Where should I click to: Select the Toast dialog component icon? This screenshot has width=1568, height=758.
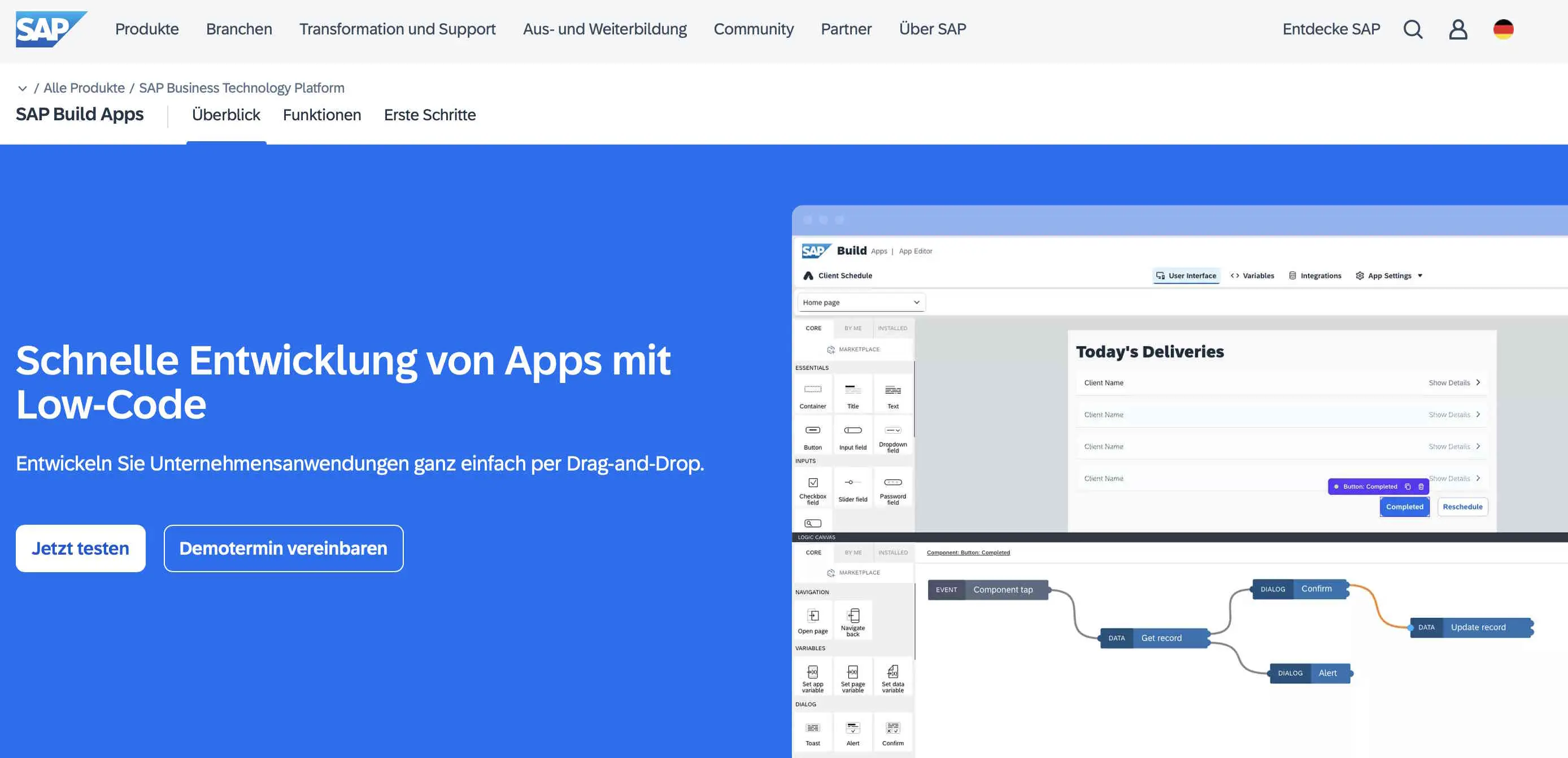(x=813, y=728)
